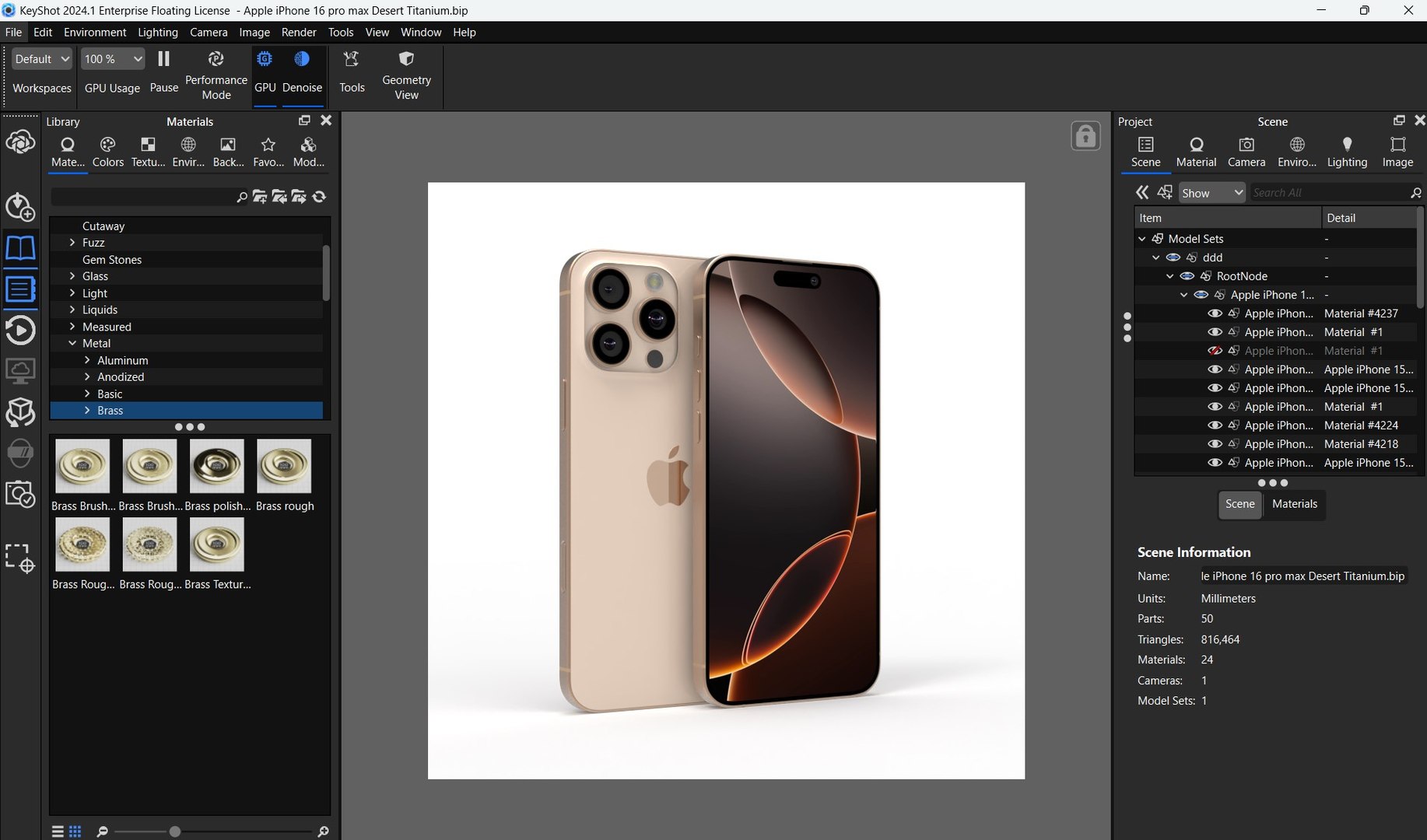This screenshot has width=1427, height=840.
Task: Select the Brass rough material thumbnail
Action: (284, 475)
